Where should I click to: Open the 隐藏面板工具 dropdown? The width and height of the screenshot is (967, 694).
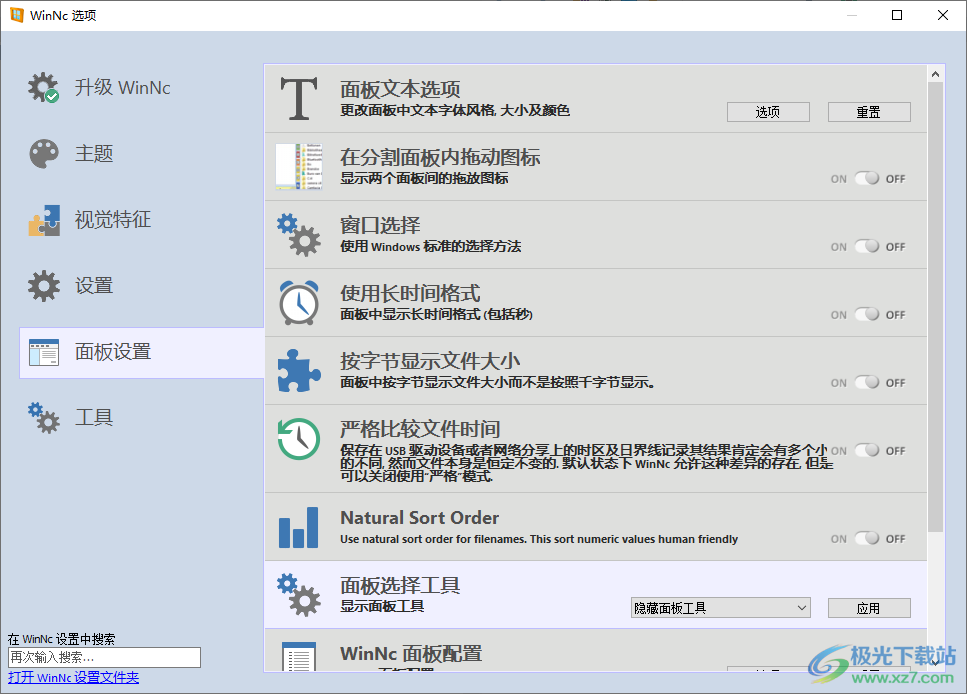click(721, 608)
